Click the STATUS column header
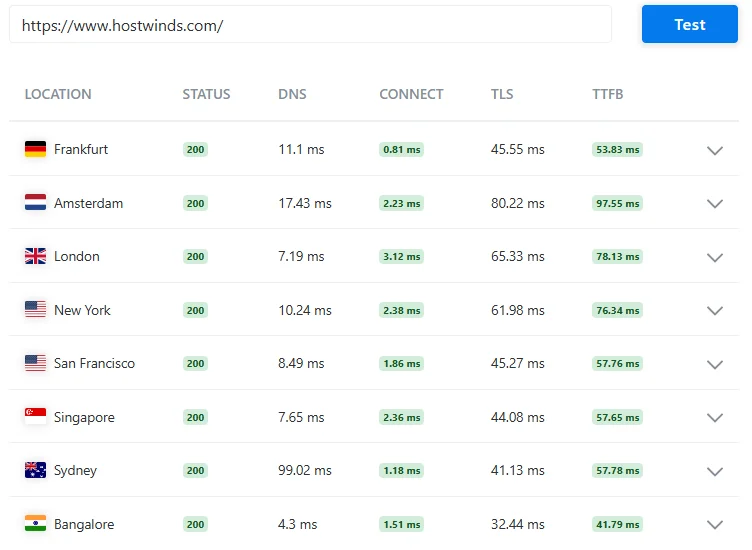The height and width of the screenshot is (550, 752). coord(206,94)
